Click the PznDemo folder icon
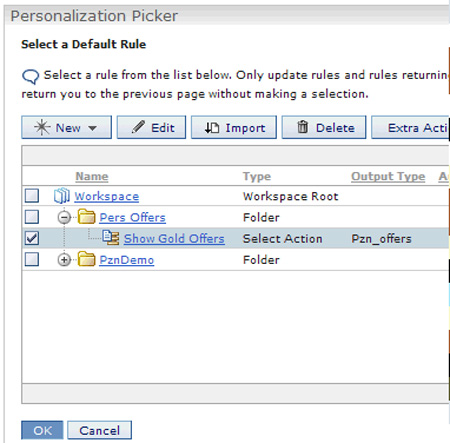 tap(87, 259)
